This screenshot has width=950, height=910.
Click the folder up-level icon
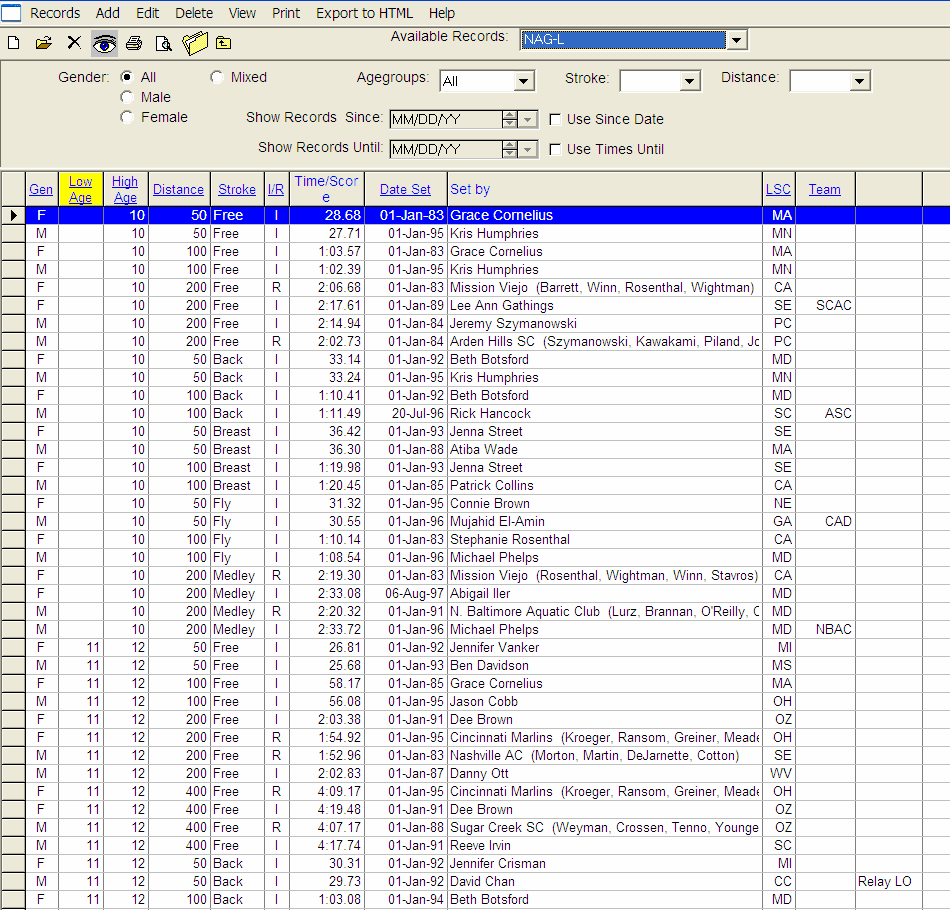(224, 43)
